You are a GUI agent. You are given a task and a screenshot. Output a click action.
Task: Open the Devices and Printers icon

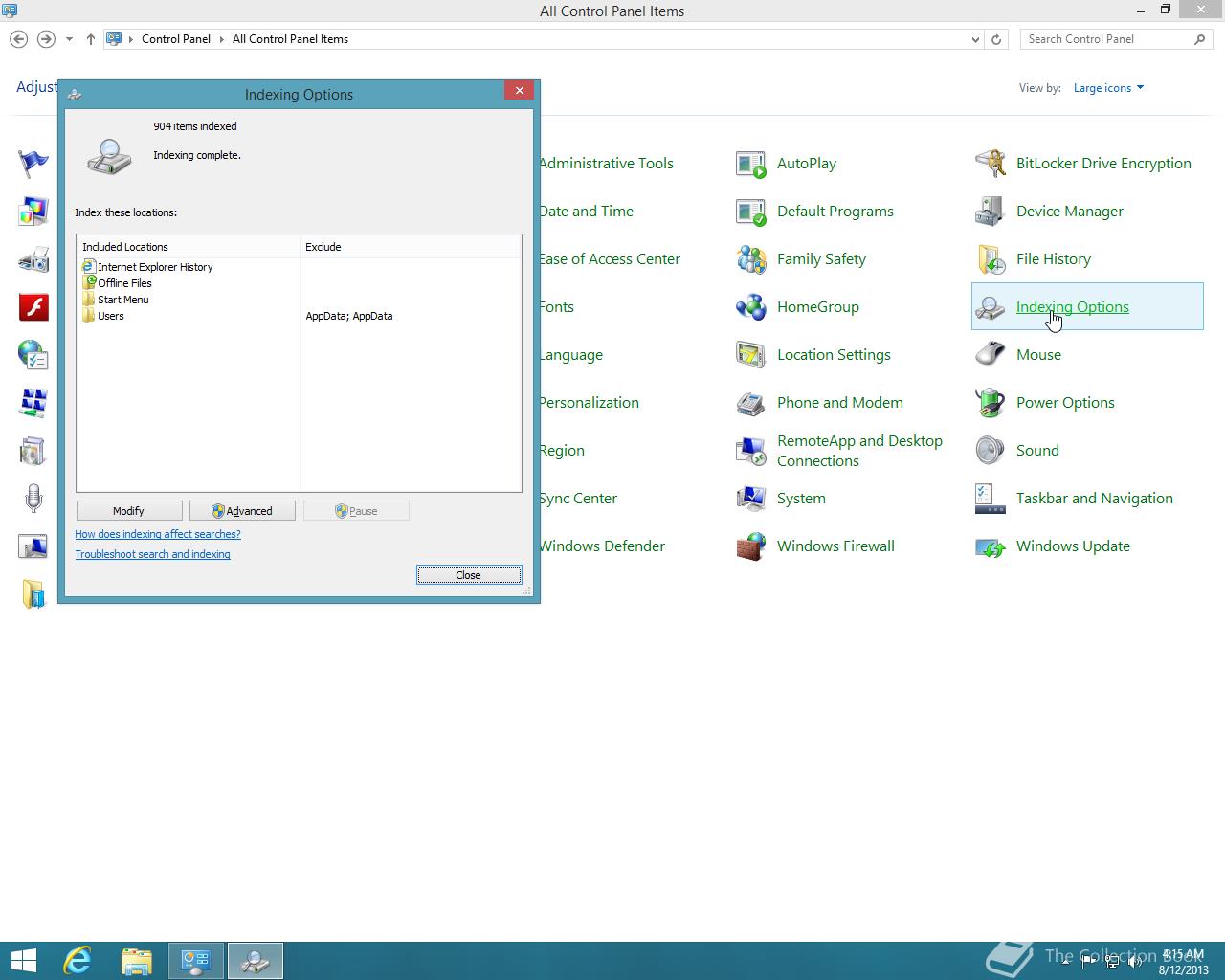tap(33, 259)
